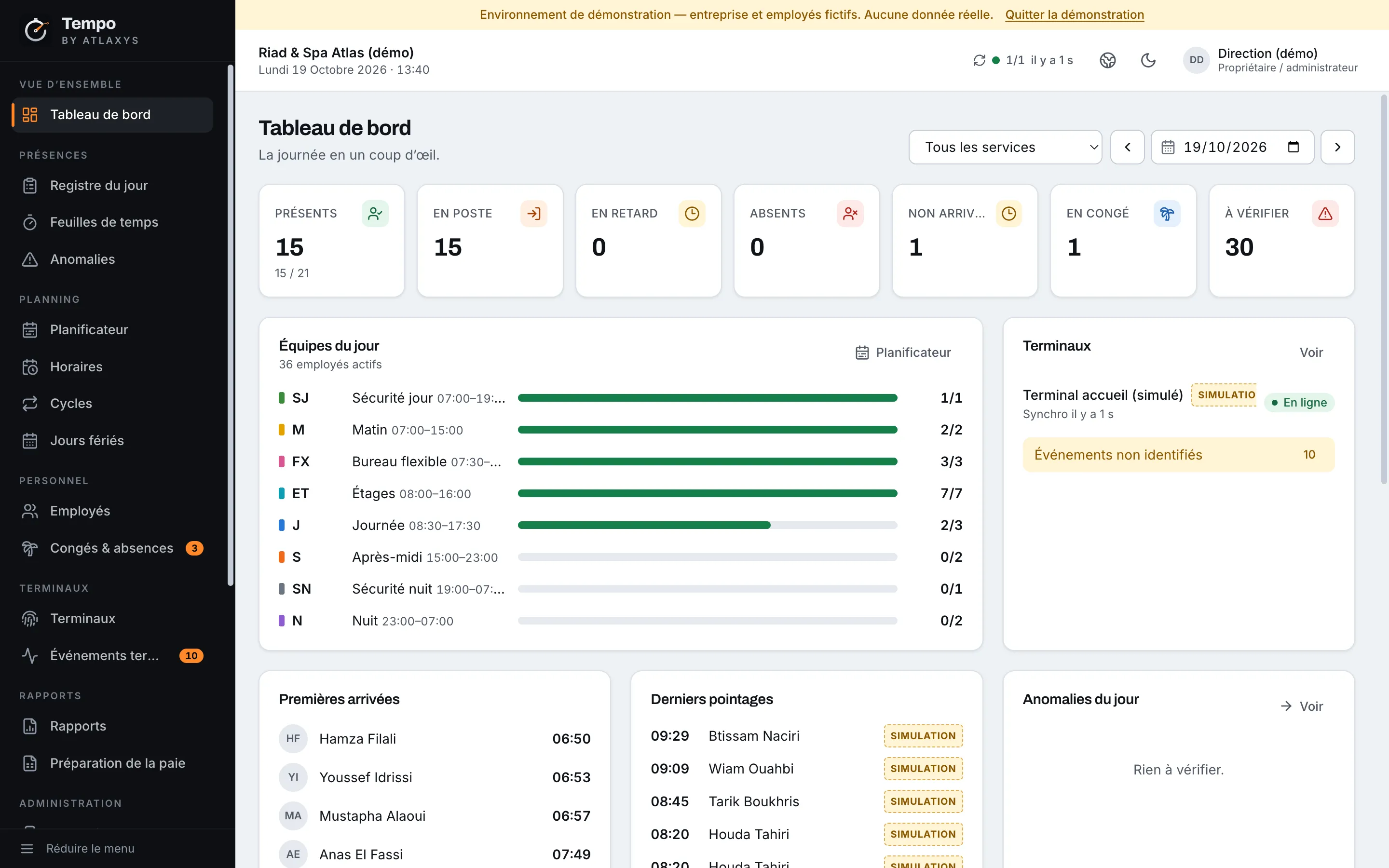This screenshot has height=868, width=1389.
Task: Click the Planificateur calendar icon in sidebar
Action: (30, 330)
